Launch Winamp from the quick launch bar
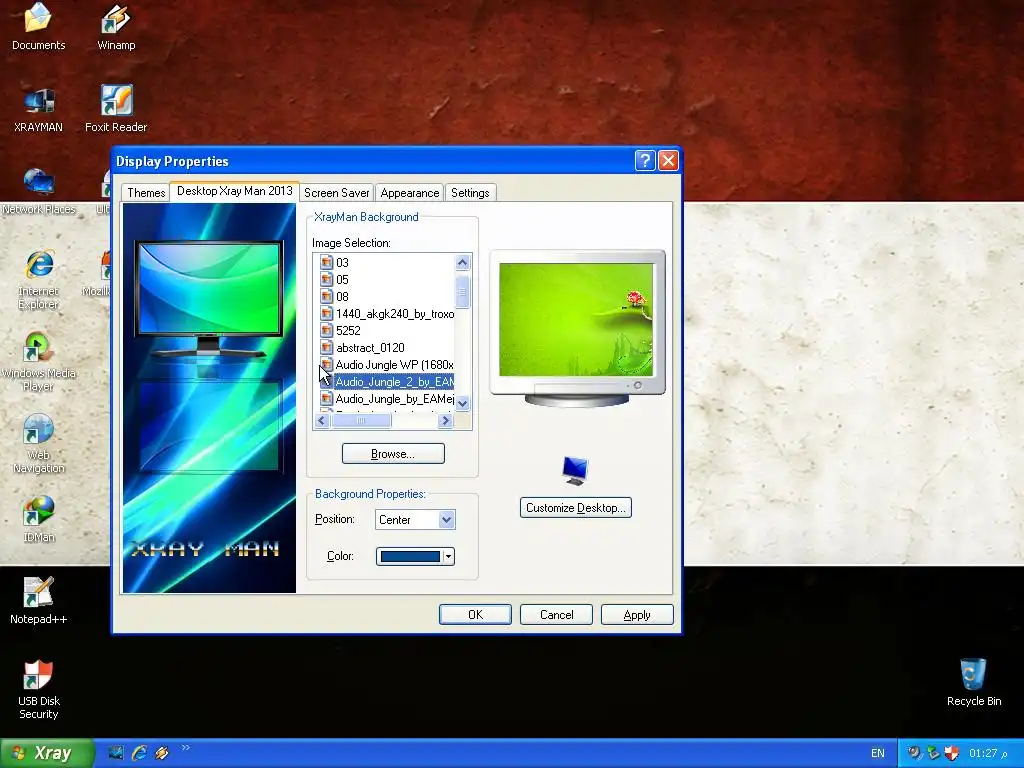This screenshot has height=768, width=1024. coord(161,753)
